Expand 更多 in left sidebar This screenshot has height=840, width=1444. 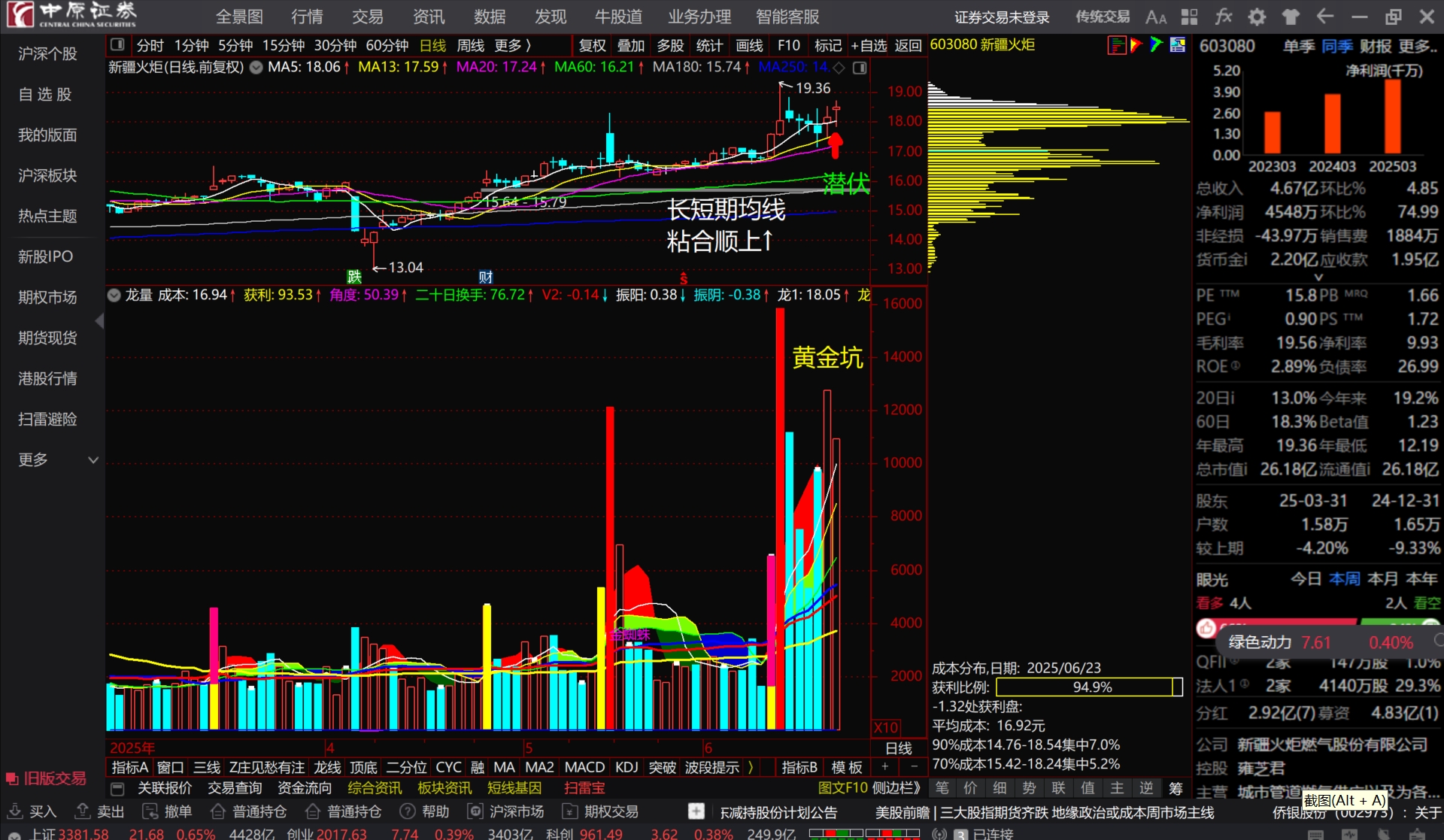coord(58,459)
